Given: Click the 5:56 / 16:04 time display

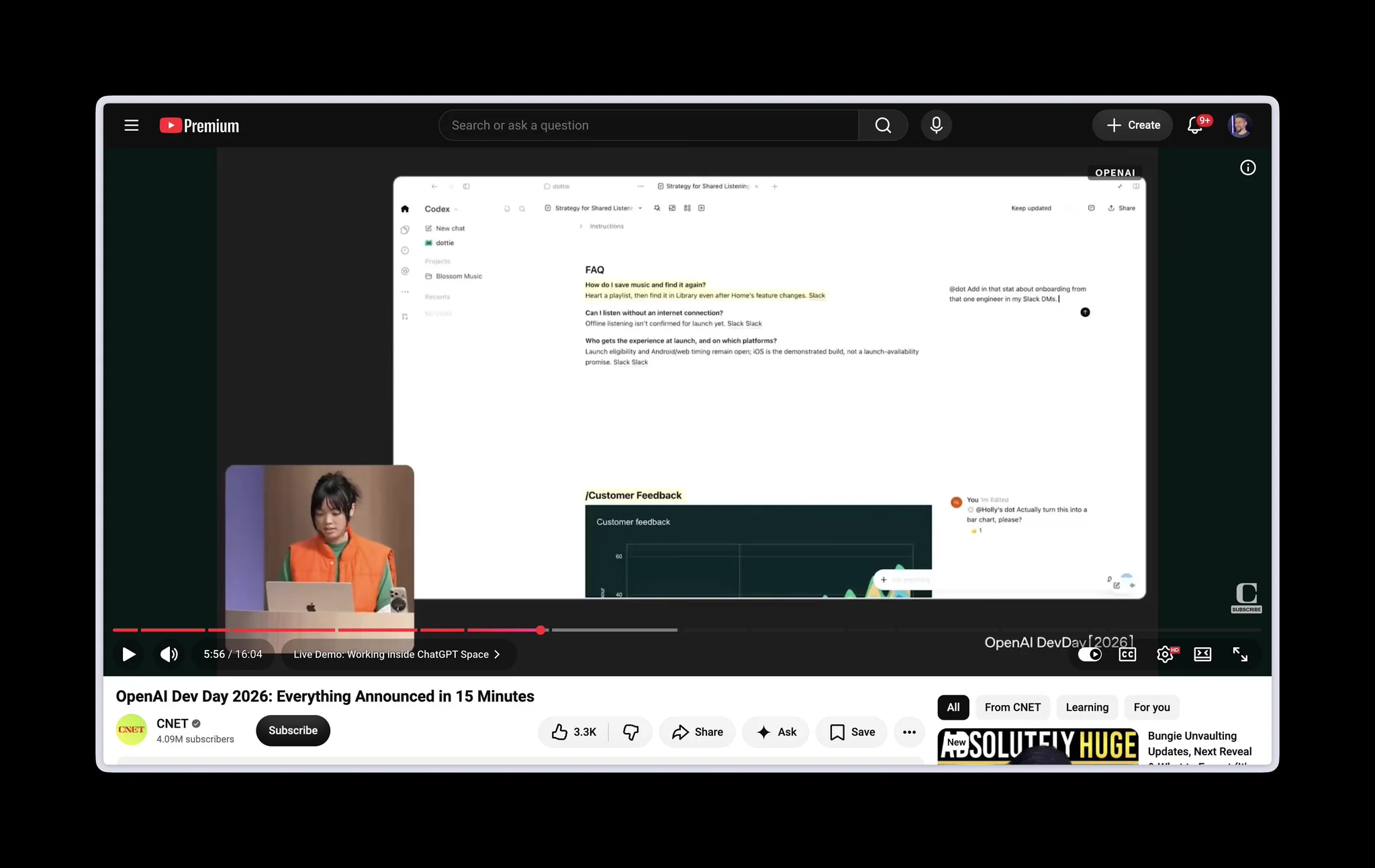Looking at the screenshot, I should click(233, 654).
